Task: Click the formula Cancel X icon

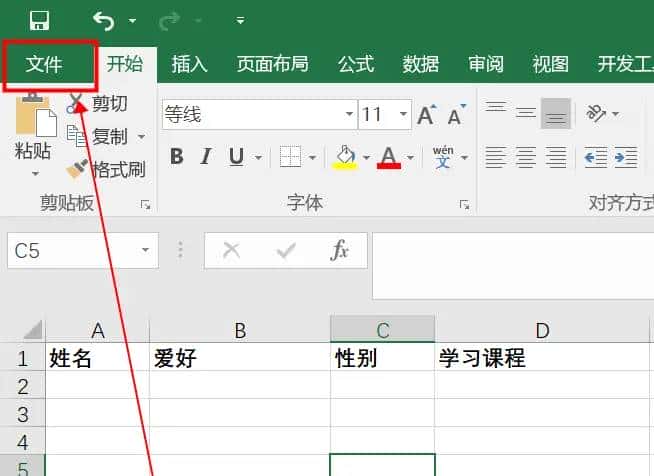Action: click(231, 250)
